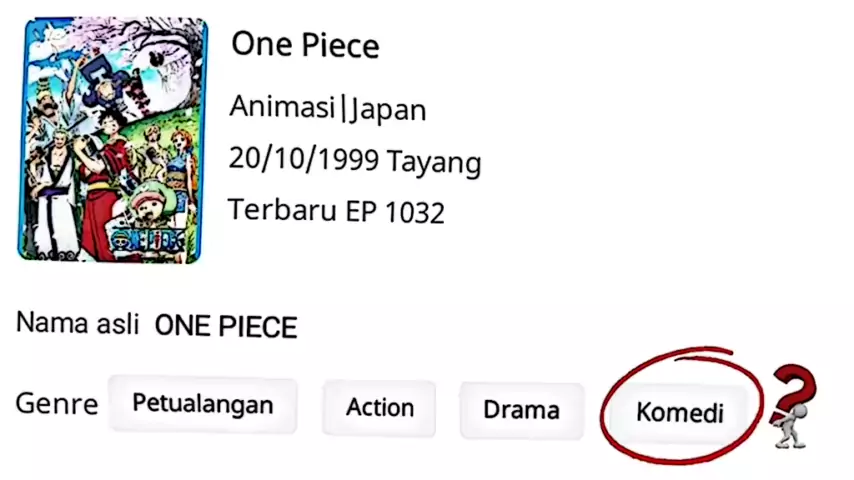The image size is (854, 480).
Task: Click the "Japan" country text
Action: (388, 108)
